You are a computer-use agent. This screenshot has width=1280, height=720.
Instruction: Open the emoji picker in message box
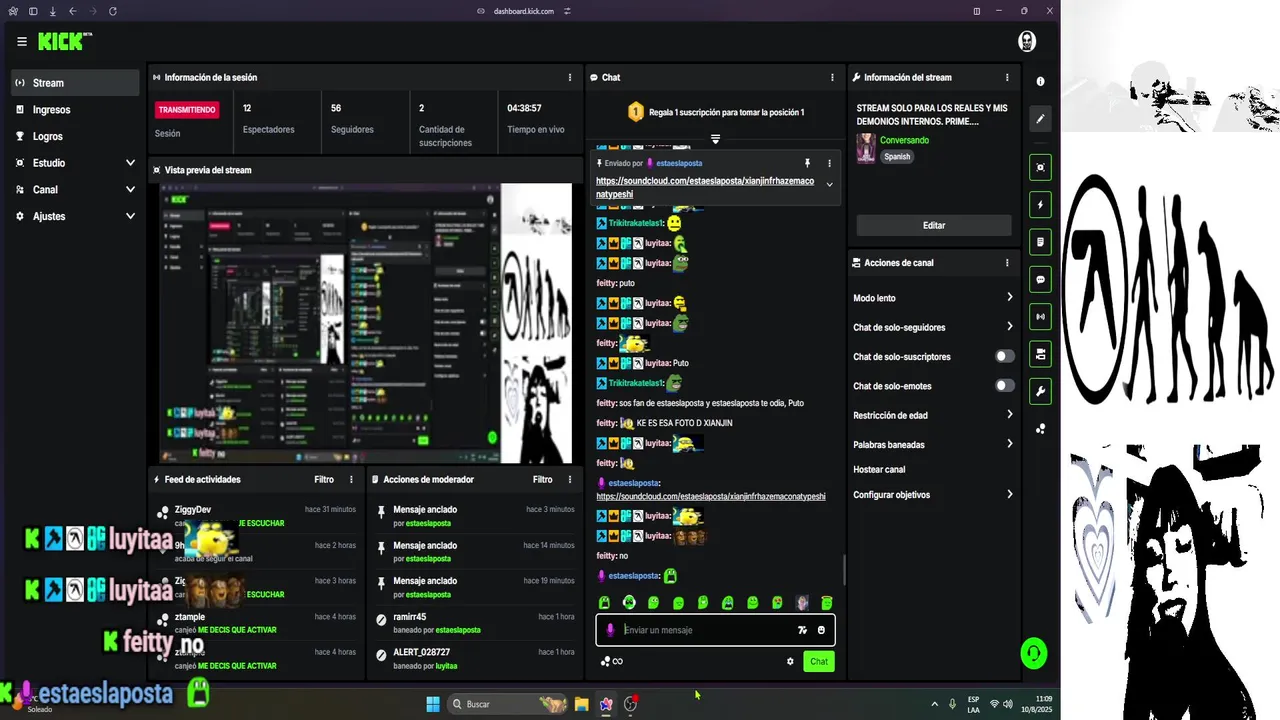(x=821, y=630)
